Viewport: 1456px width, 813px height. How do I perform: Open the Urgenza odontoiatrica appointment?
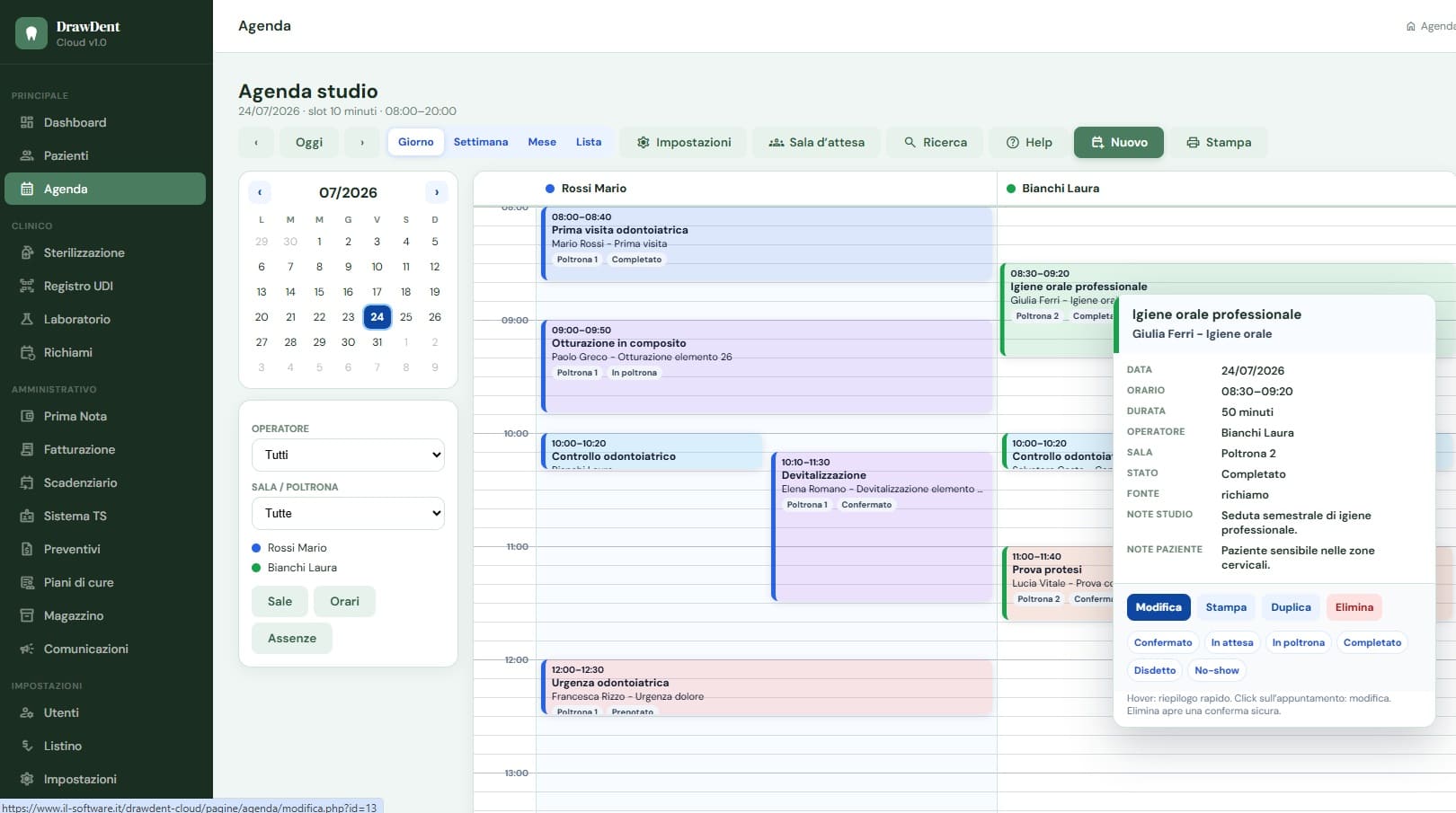(768, 688)
